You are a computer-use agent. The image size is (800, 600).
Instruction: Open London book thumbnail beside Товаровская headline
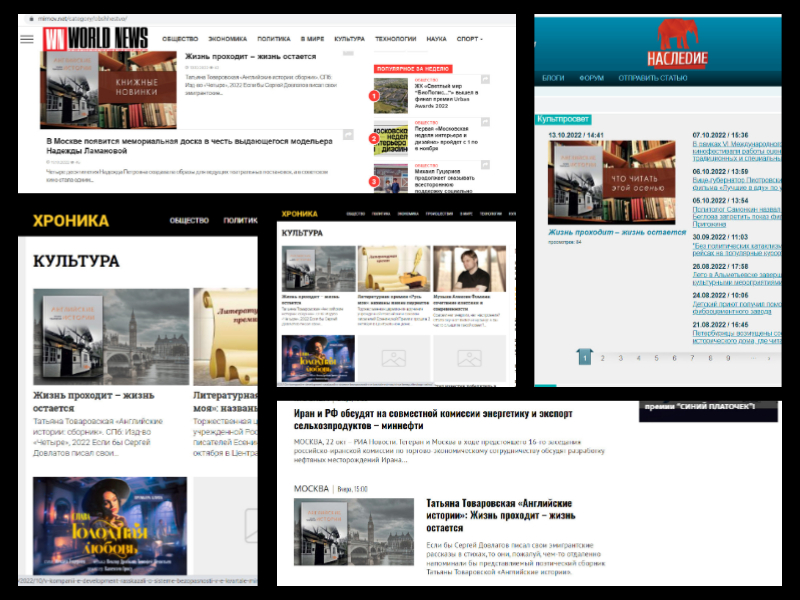coord(354,532)
